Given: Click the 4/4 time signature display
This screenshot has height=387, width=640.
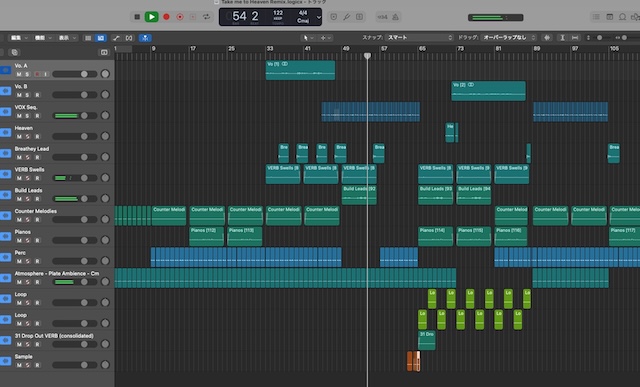Looking at the screenshot, I should click(x=303, y=13).
